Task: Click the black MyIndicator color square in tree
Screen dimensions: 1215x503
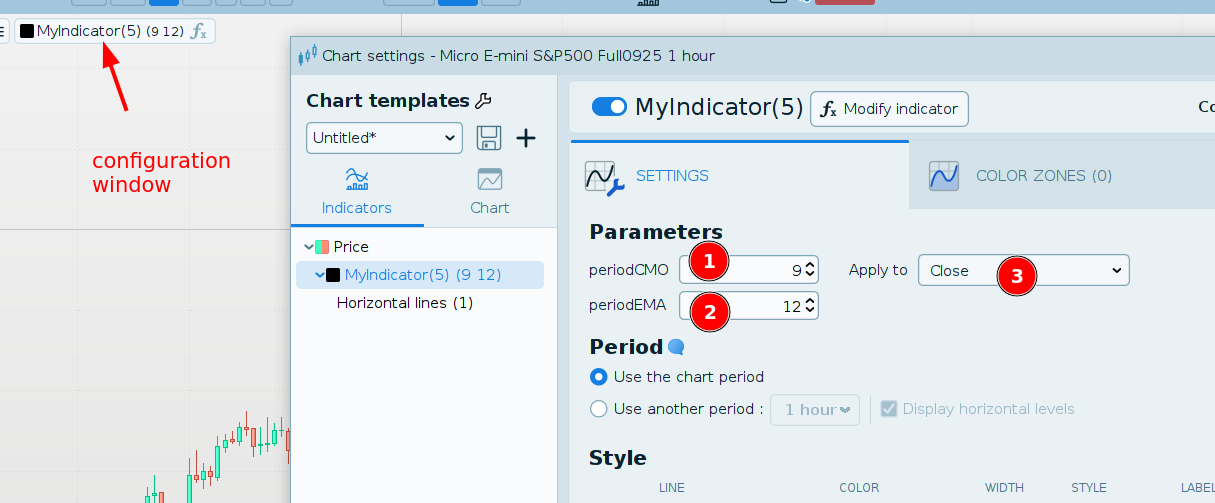Action: 333,275
